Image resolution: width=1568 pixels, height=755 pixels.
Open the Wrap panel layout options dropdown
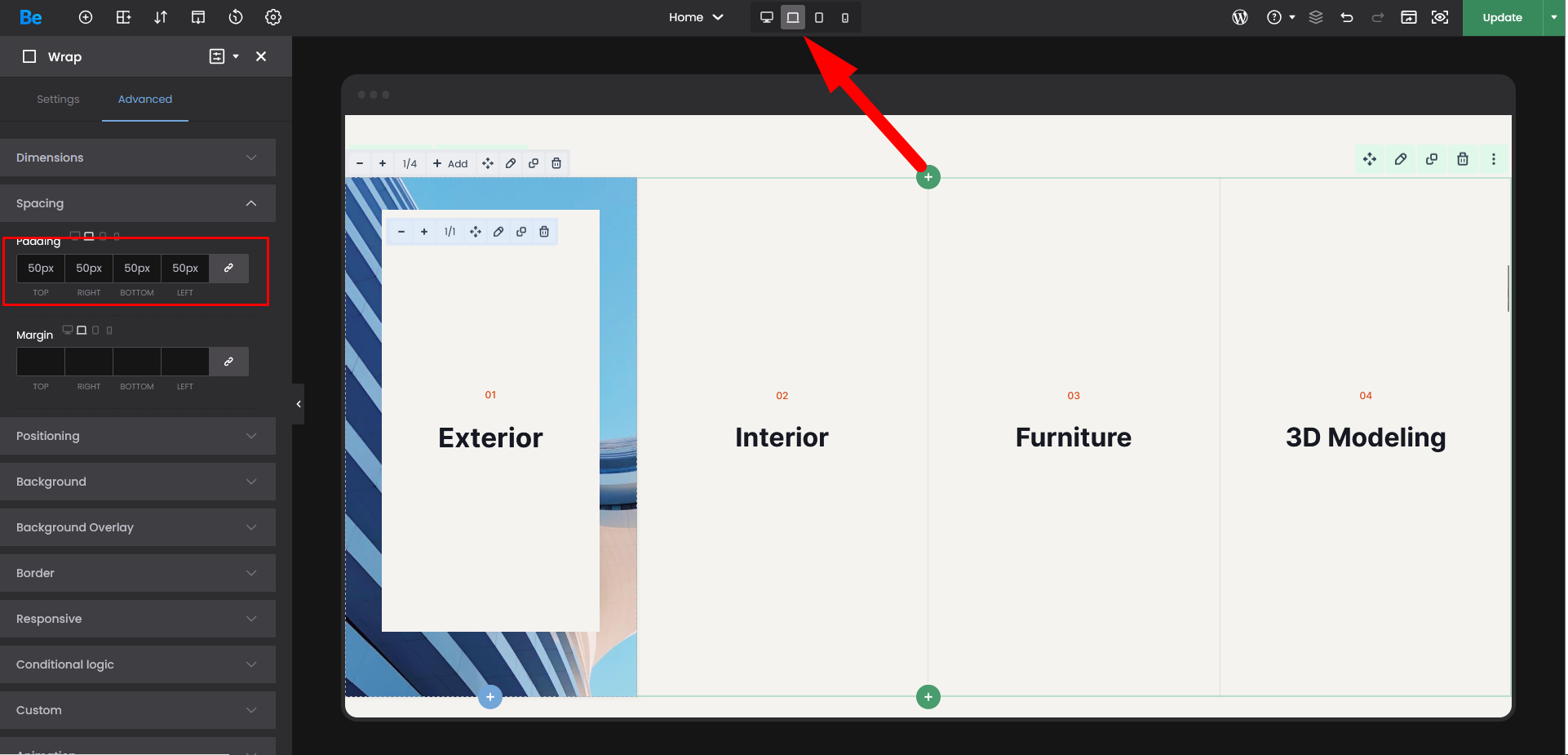click(x=224, y=56)
